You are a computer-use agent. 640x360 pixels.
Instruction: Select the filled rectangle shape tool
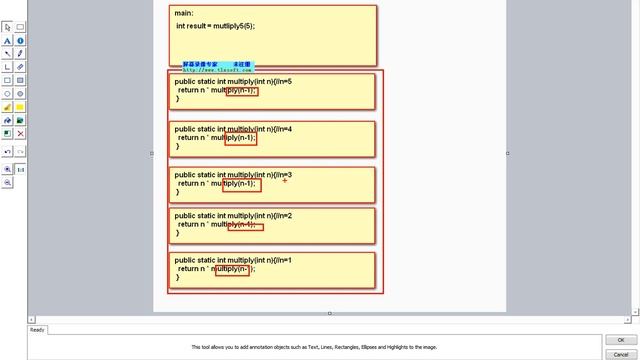point(20,80)
